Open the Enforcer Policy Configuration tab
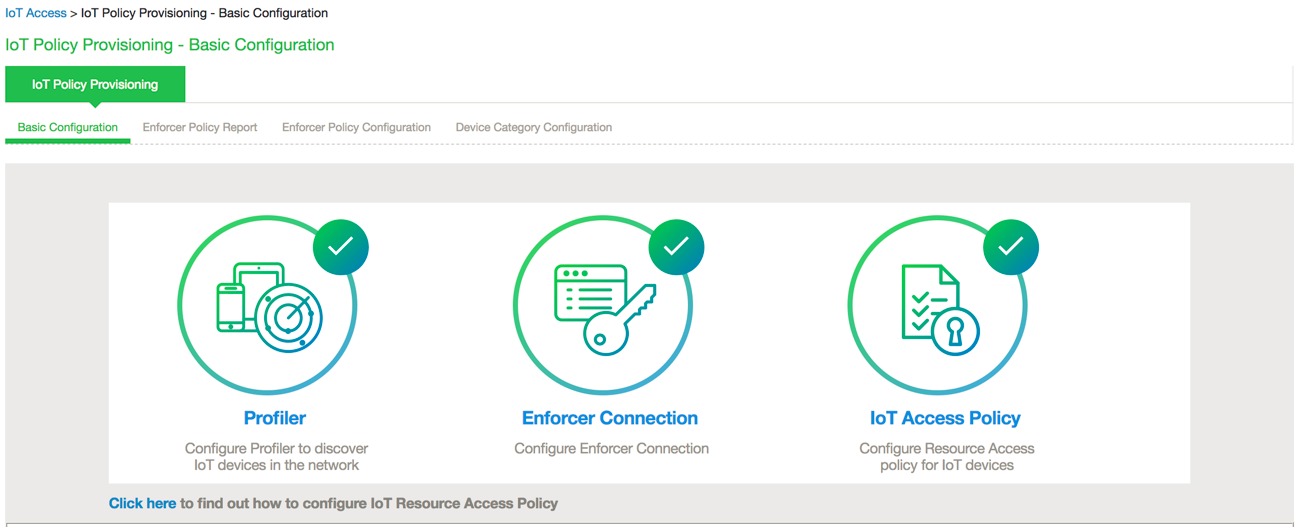The width and height of the screenshot is (1296, 527). click(356, 128)
